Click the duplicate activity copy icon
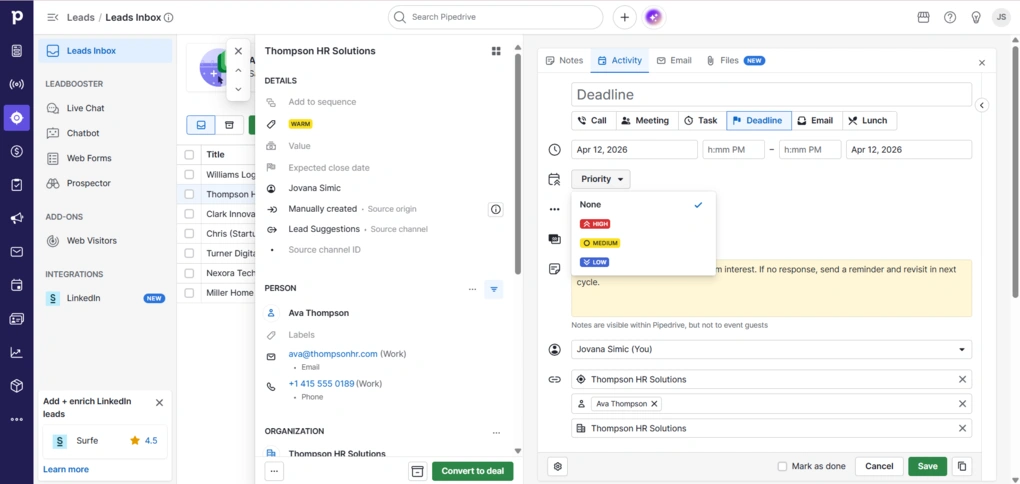Viewport: 1020px width, 484px height. 961,466
